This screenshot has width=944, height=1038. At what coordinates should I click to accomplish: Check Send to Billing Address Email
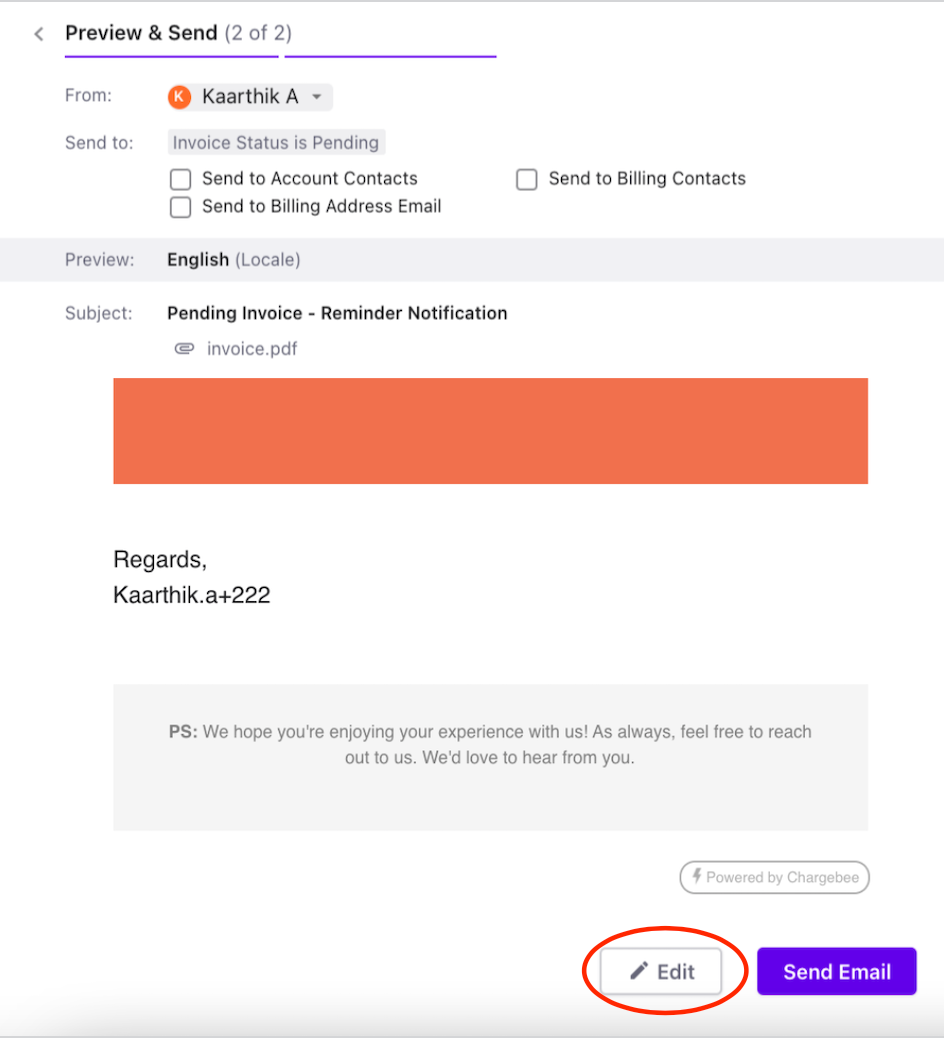pyautogui.click(x=181, y=207)
